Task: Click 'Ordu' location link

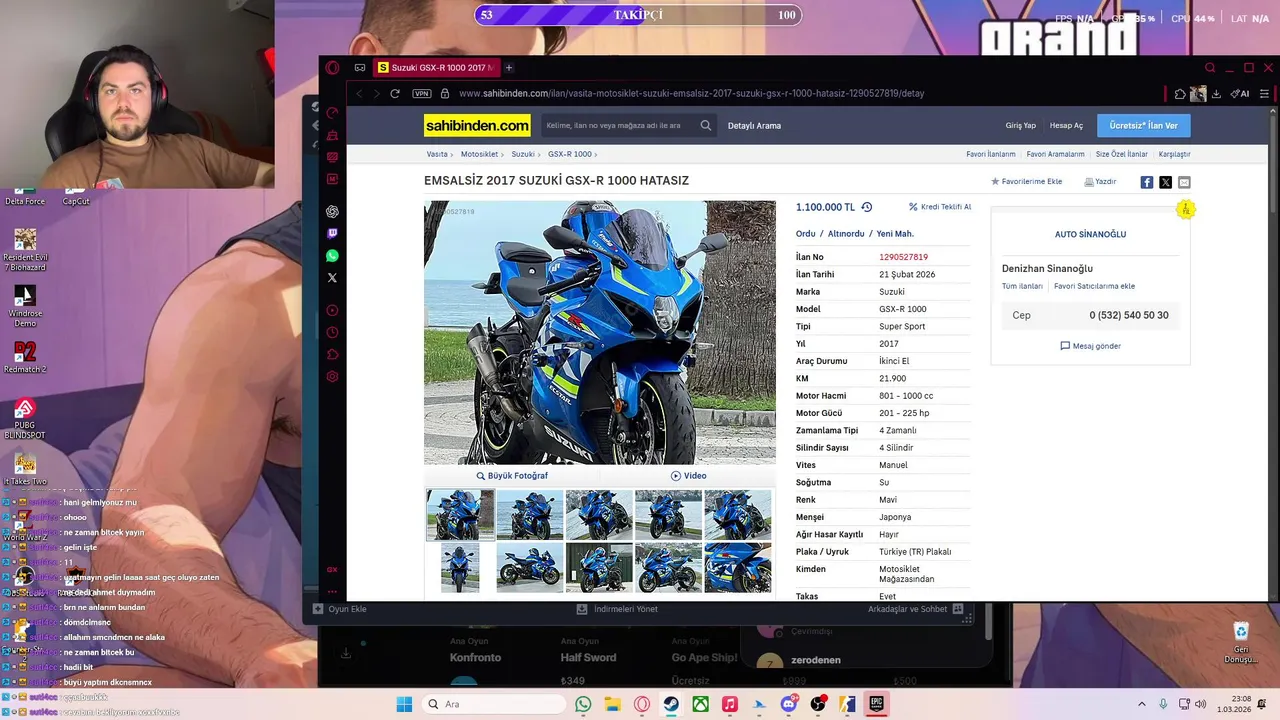Action: [806, 234]
